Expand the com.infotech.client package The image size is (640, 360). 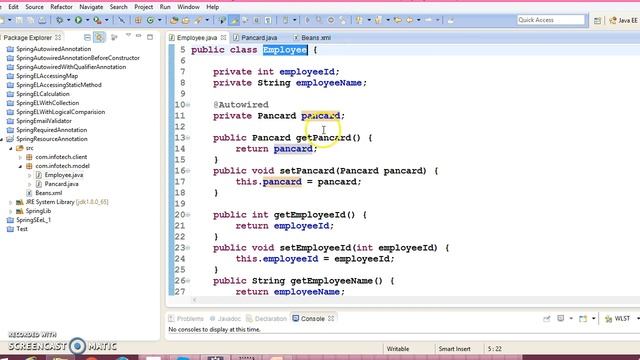pos(20,157)
